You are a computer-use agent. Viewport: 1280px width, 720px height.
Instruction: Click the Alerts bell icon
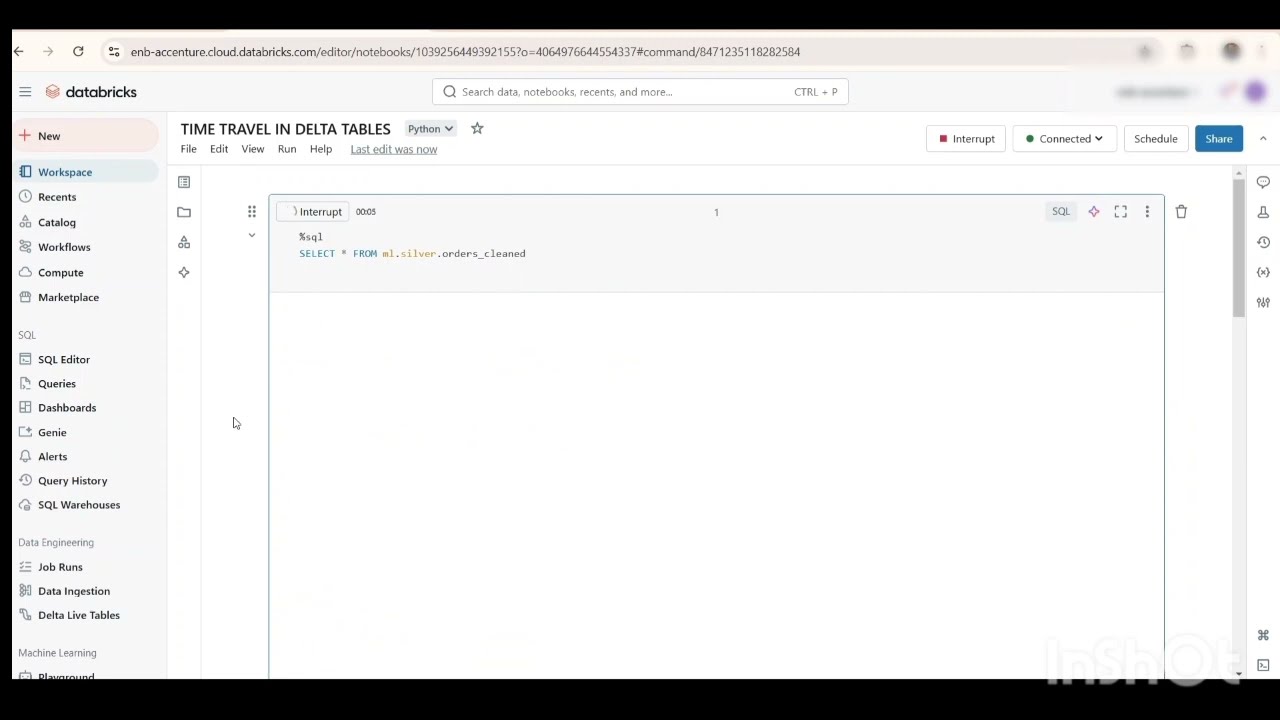(x=26, y=456)
